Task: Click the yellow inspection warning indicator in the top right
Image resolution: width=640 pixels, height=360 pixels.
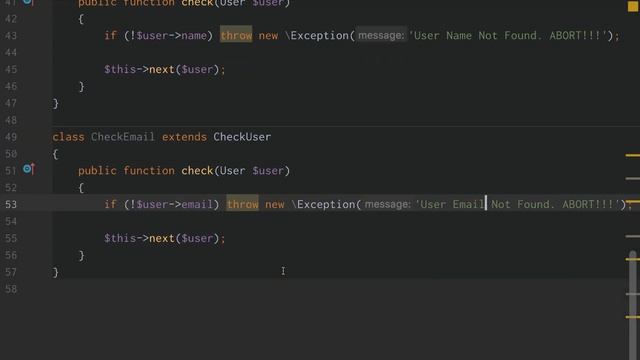Action: point(633,6)
